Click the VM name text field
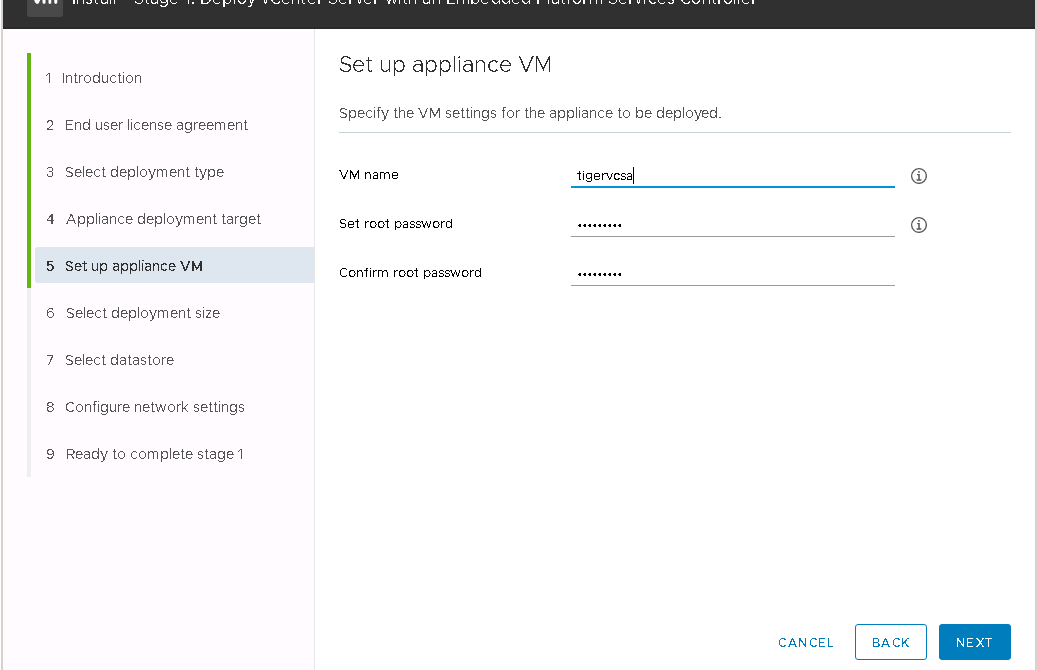Screen dimensions: 1037x670 pos(732,176)
